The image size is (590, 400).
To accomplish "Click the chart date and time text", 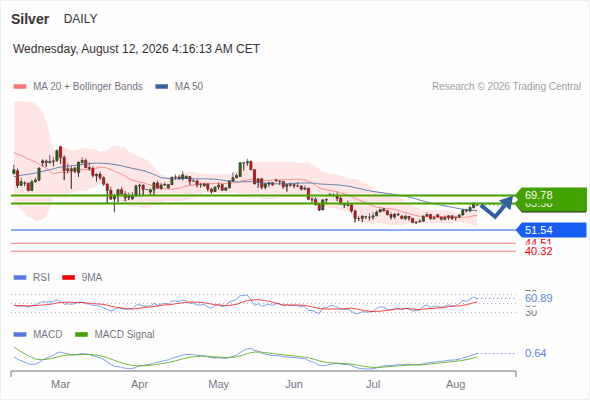I will [x=136, y=49].
